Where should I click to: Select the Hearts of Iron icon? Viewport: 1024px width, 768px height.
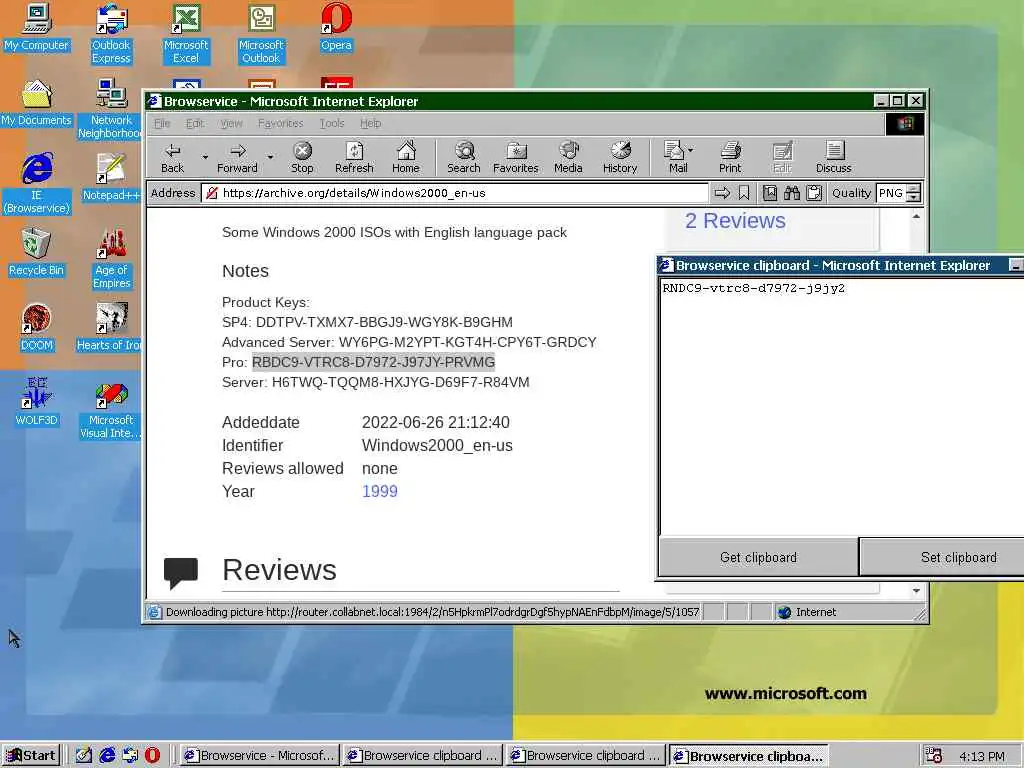[x=110, y=328]
